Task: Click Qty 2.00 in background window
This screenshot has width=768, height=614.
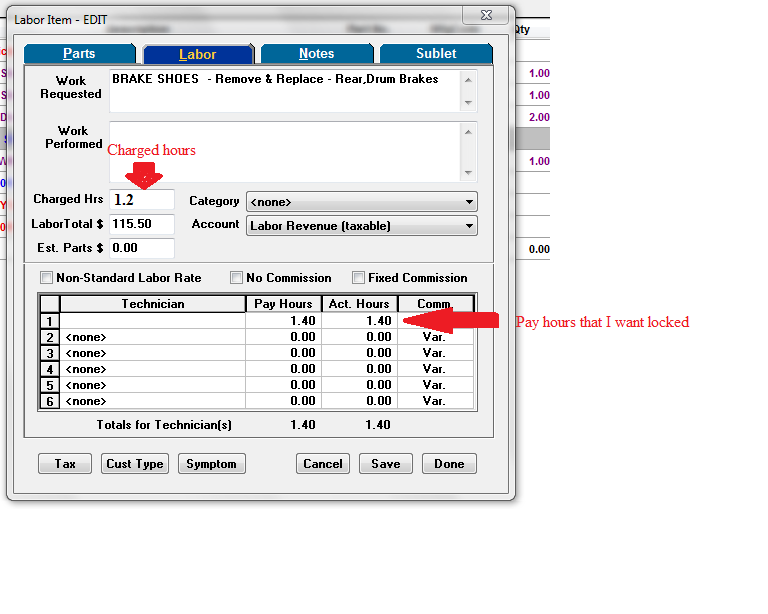Action: [x=539, y=117]
